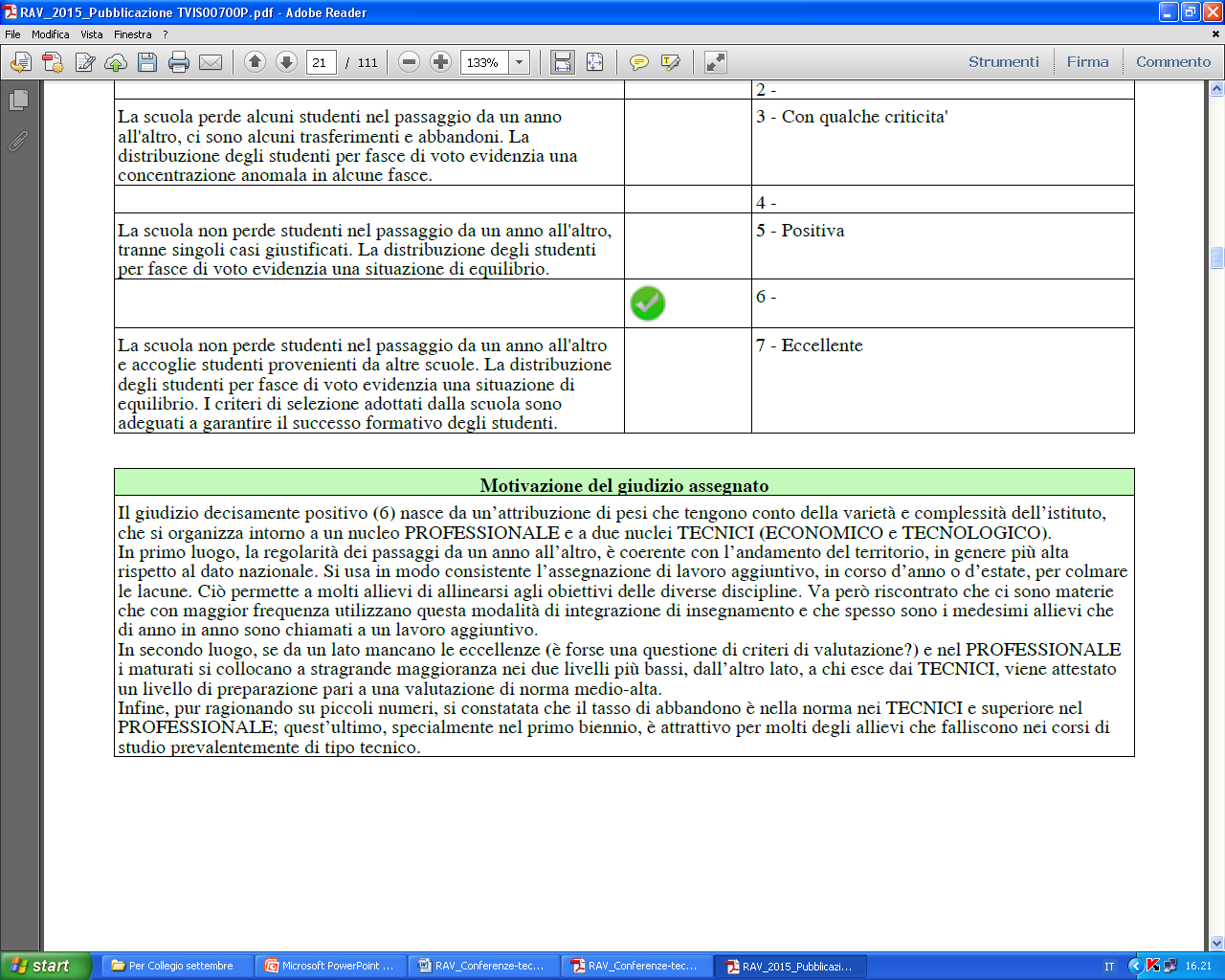The image size is (1225, 980).
Task: Click scrollbar down arrow
Action: coord(1216,943)
